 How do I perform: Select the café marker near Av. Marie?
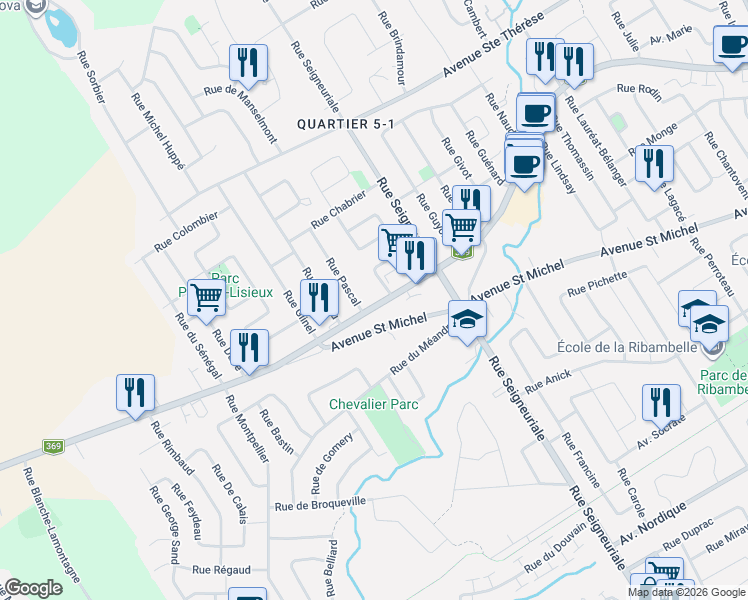tap(733, 48)
